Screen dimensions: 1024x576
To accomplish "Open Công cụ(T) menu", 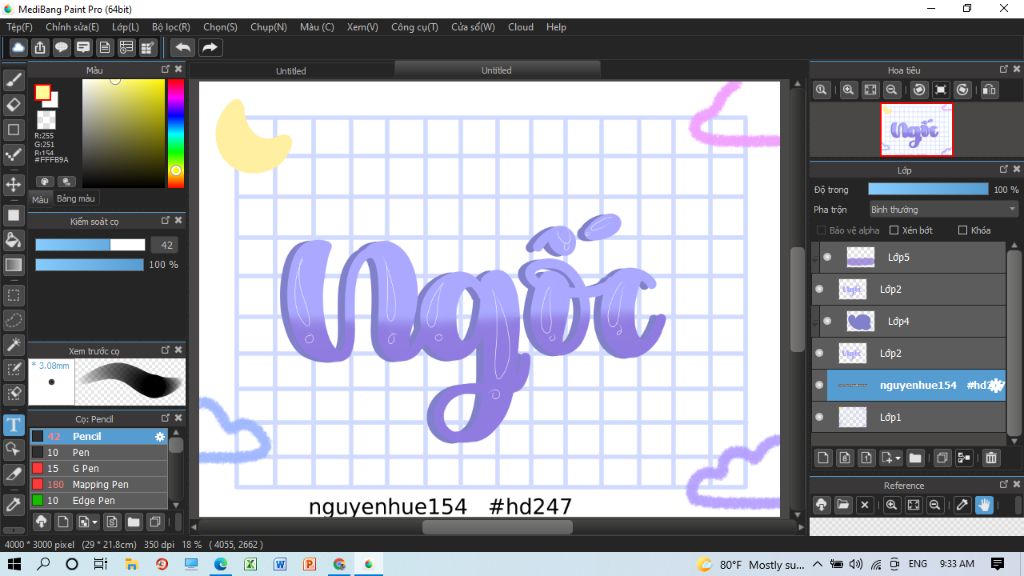I will pyautogui.click(x=415, y=27).
